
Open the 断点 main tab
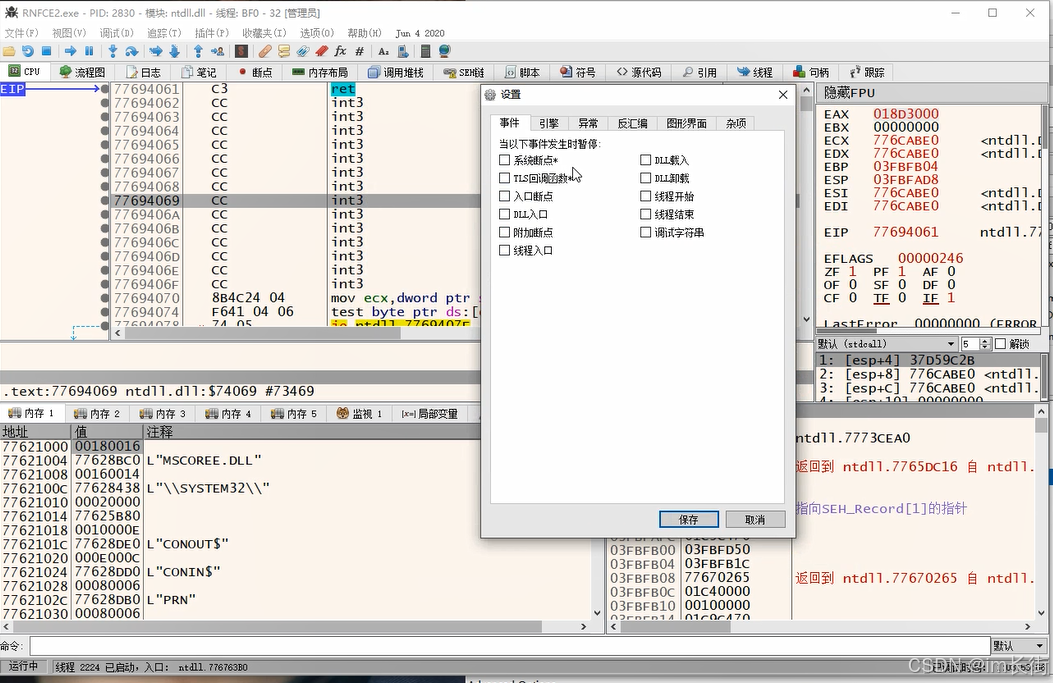coord(256,73)
